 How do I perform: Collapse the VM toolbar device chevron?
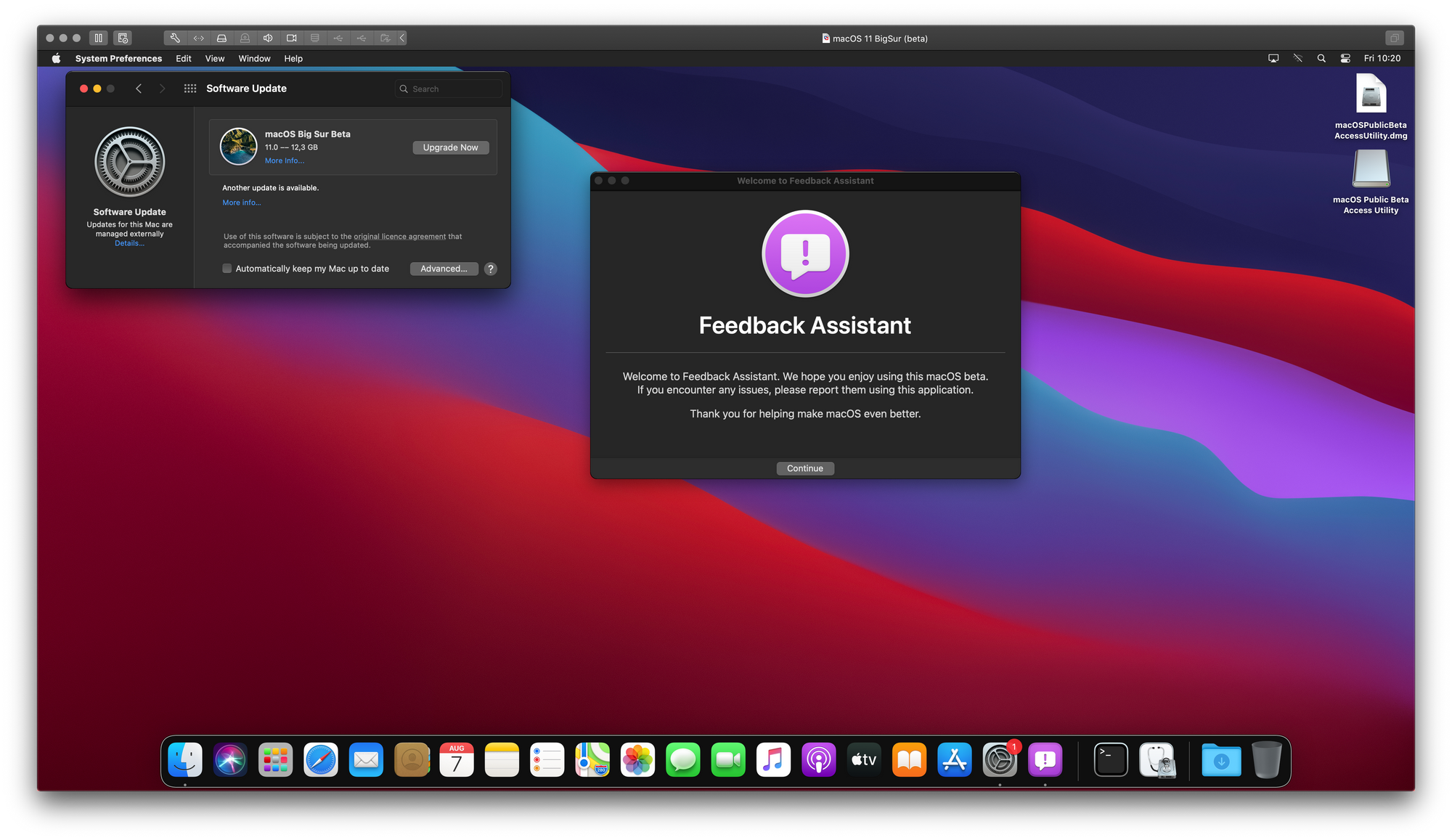tap(402, 38)
